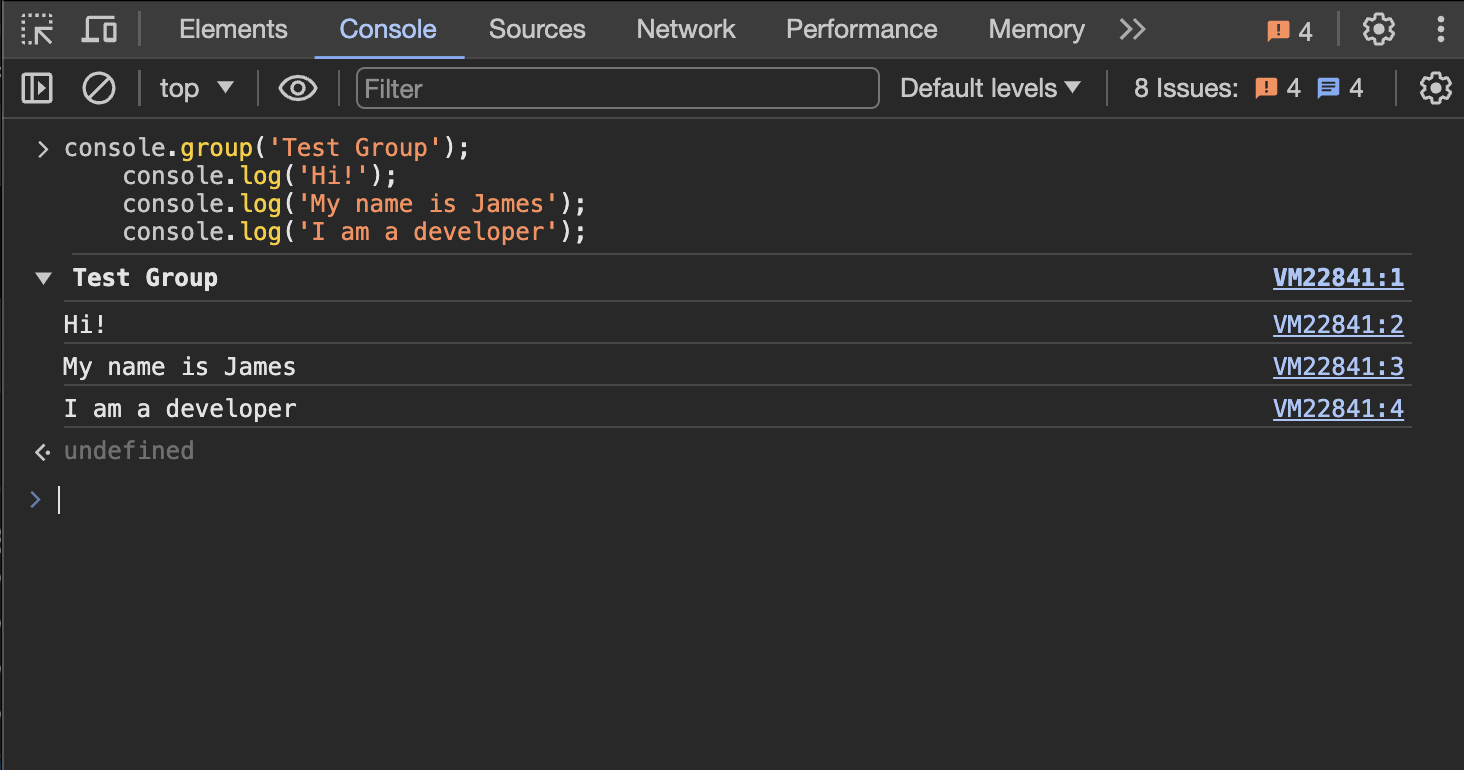This screenshot has width=1464, height=770.
Task: Open the Network tab
Action: [686, 29]
